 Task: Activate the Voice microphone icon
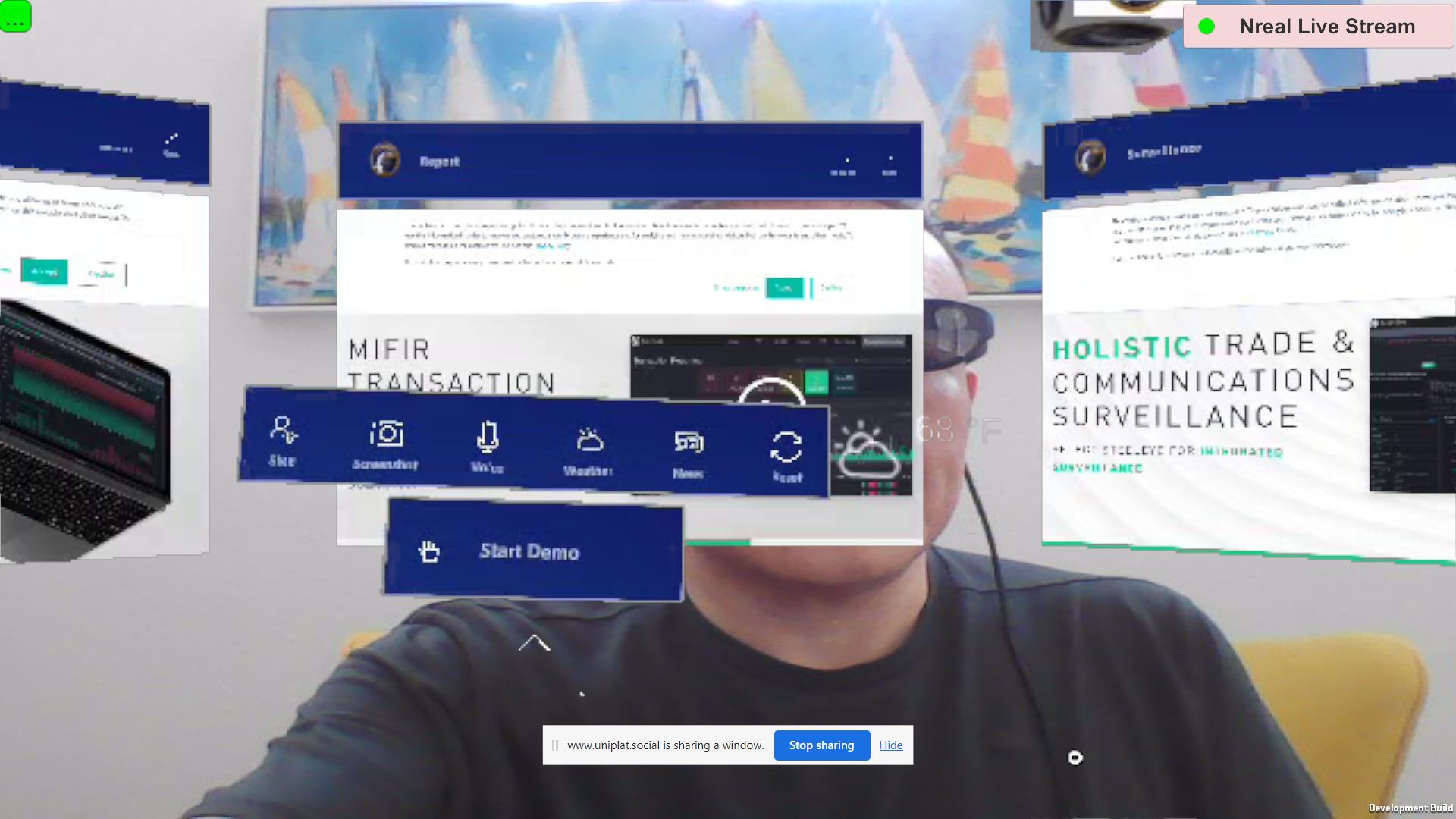[487, 447]
